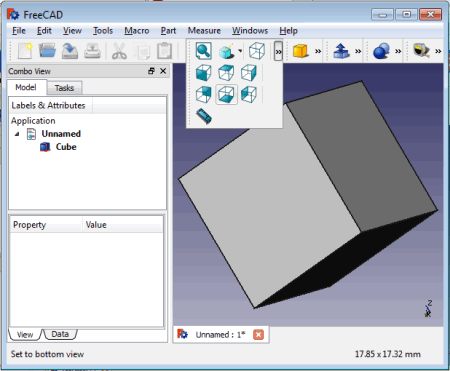This screenshot has width=450, height=371.
Task: Click the XYZ axis indicator in viewport
Action: point(428,309)
